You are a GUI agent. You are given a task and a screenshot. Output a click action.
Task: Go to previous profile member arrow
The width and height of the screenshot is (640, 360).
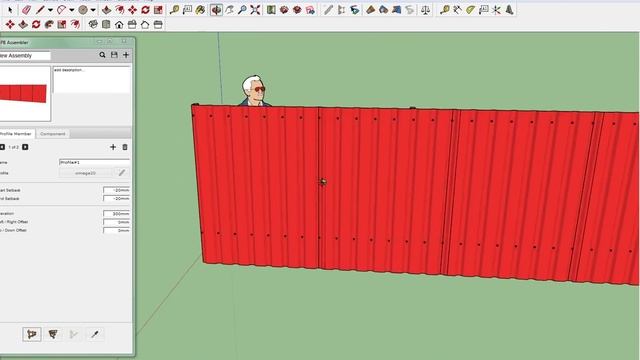[2, 147]
